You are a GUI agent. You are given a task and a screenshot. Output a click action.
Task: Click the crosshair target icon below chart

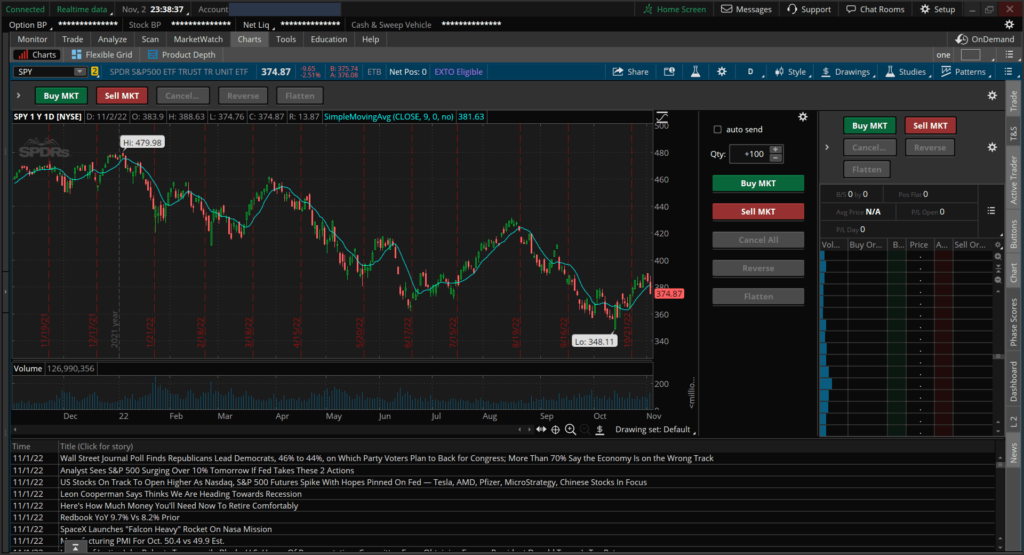pyautogui.click(x=556, y=430)
